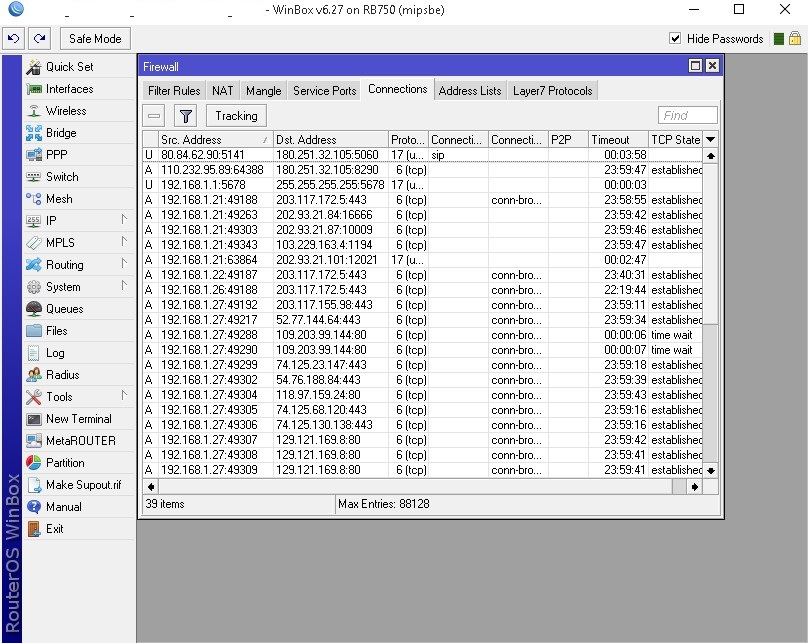The height and width of the screenshot is (643, 808).
Task: Switch to the Mangle tab
Action: click(x=263, y=91)
